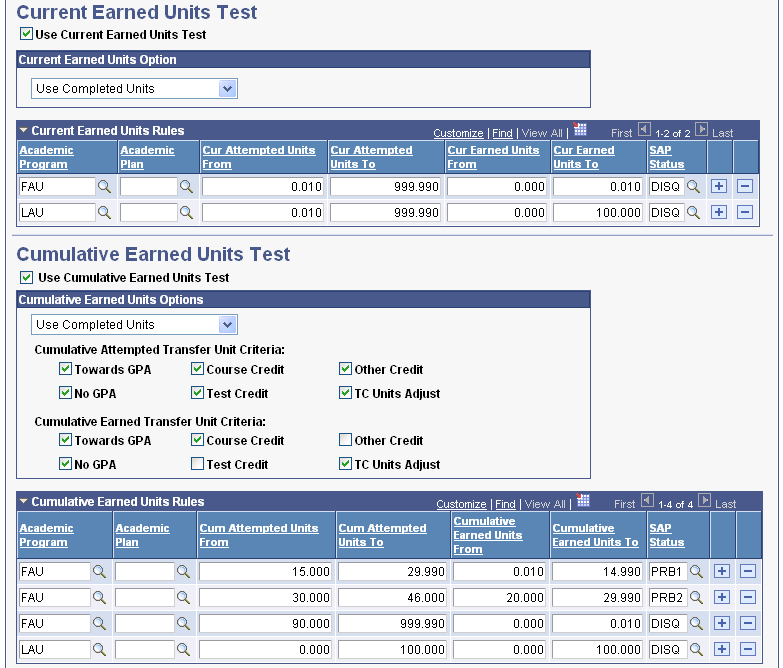Add row after cumulative LAU rule

pos(722,649)
